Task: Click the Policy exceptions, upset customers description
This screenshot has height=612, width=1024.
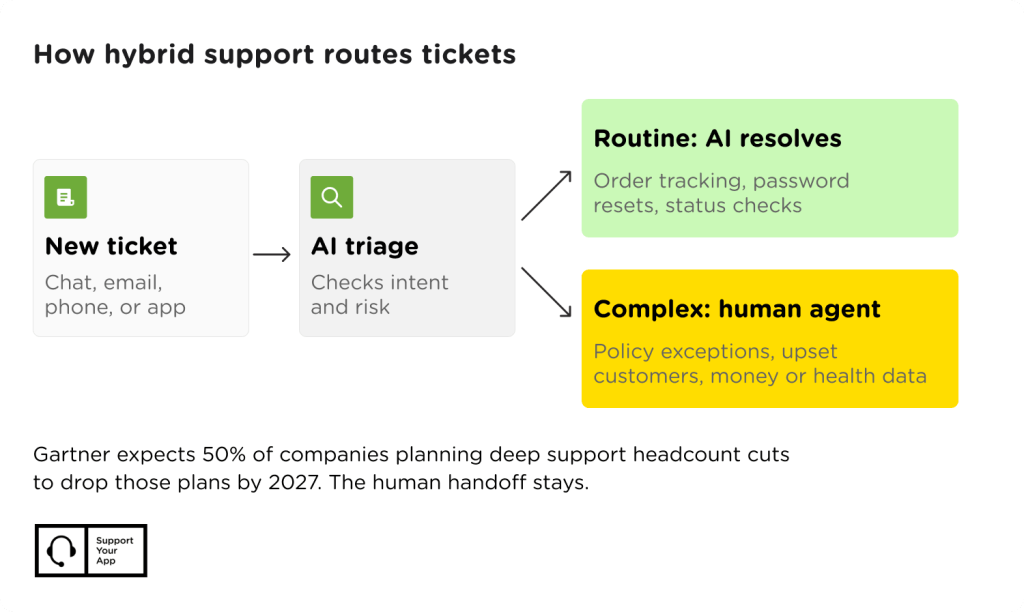Action: click(x=760, y=364)
